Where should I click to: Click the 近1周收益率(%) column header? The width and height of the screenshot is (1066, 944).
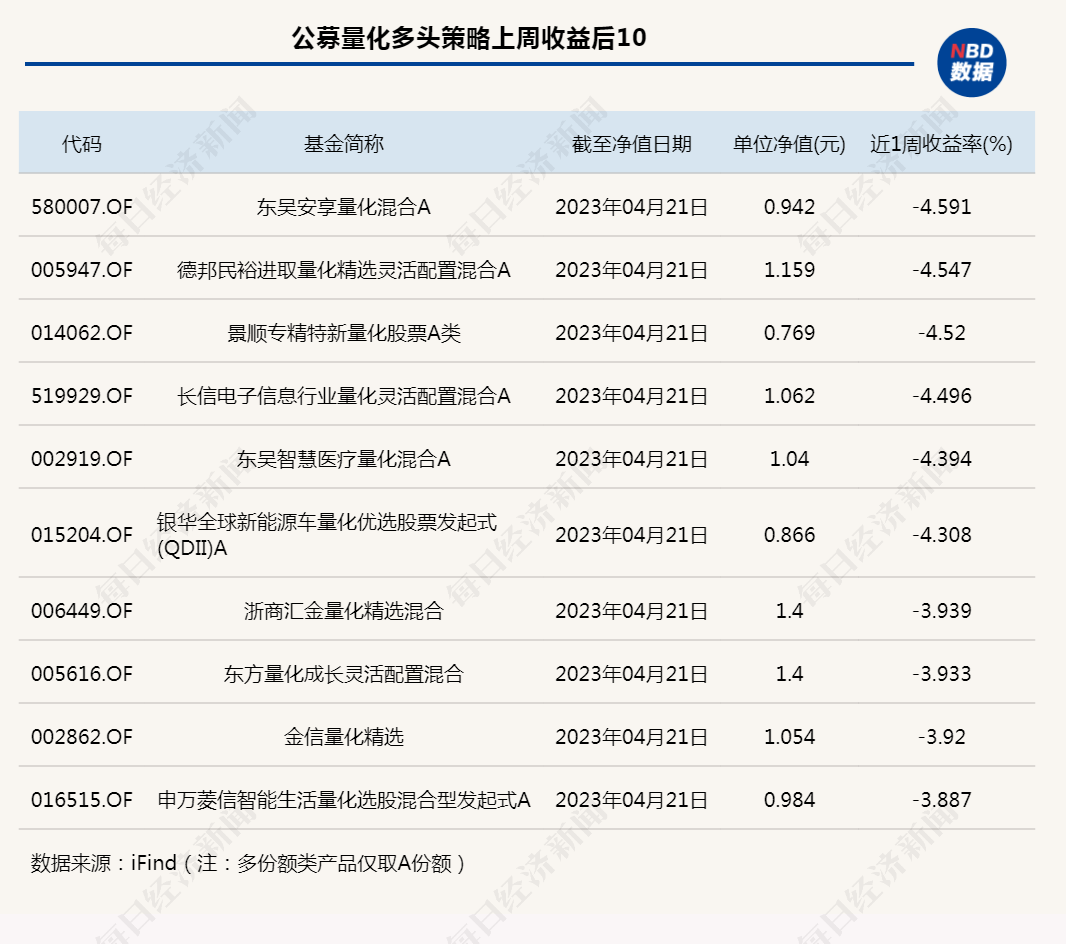tap(942, 144)
